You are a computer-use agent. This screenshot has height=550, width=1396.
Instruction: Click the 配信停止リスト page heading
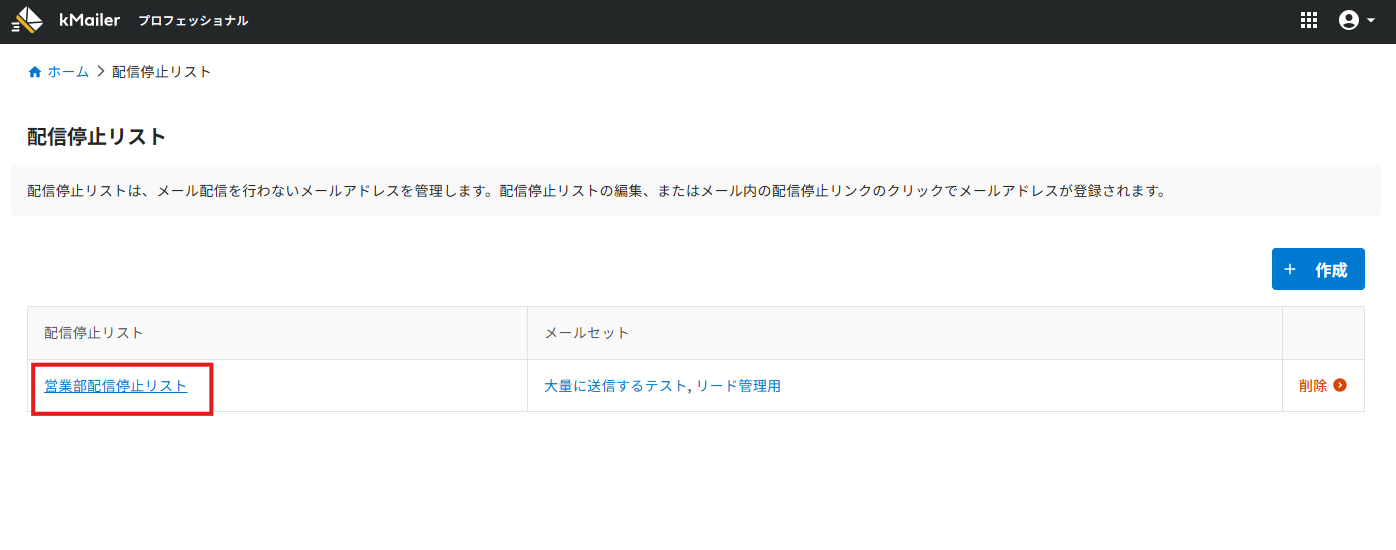96,137
